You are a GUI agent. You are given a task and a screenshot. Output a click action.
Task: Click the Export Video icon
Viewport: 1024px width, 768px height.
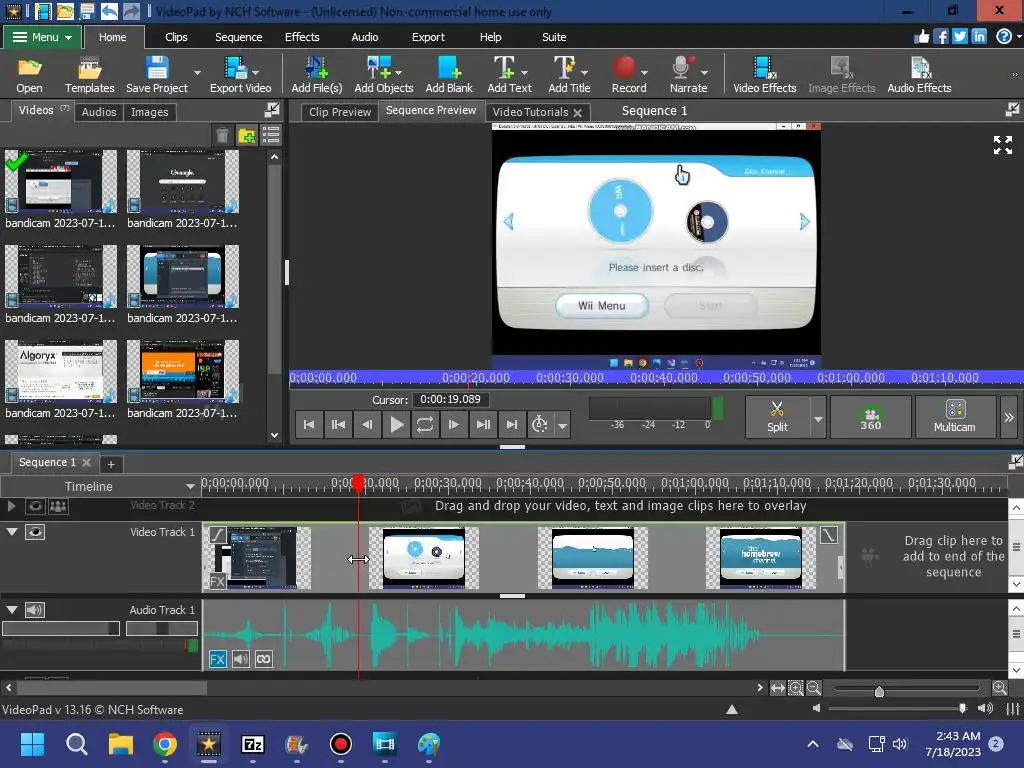(x=240, y=74)
